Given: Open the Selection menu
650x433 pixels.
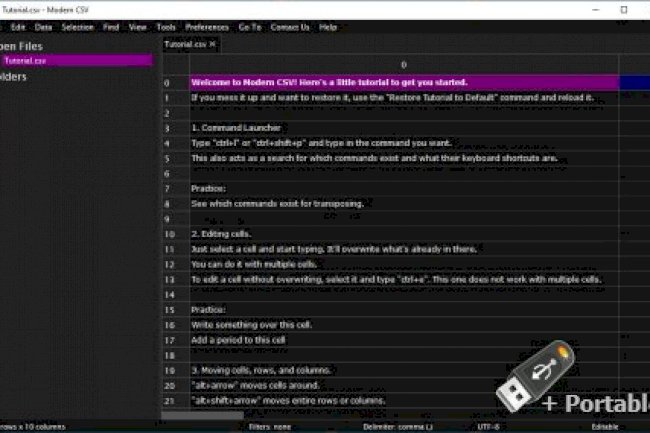Looking at the screenshot, I should [x=78, y=27].
